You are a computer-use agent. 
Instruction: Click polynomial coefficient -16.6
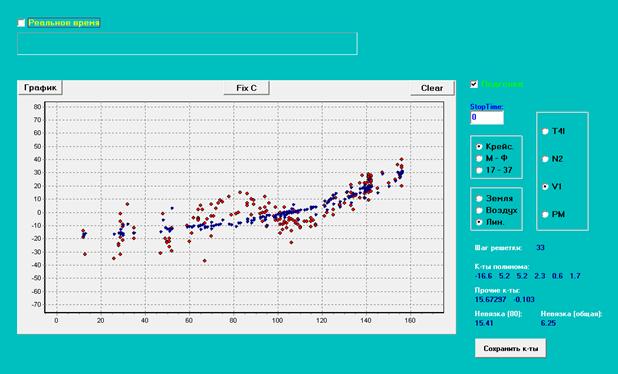pyautogui.click(x=483, y=276)
